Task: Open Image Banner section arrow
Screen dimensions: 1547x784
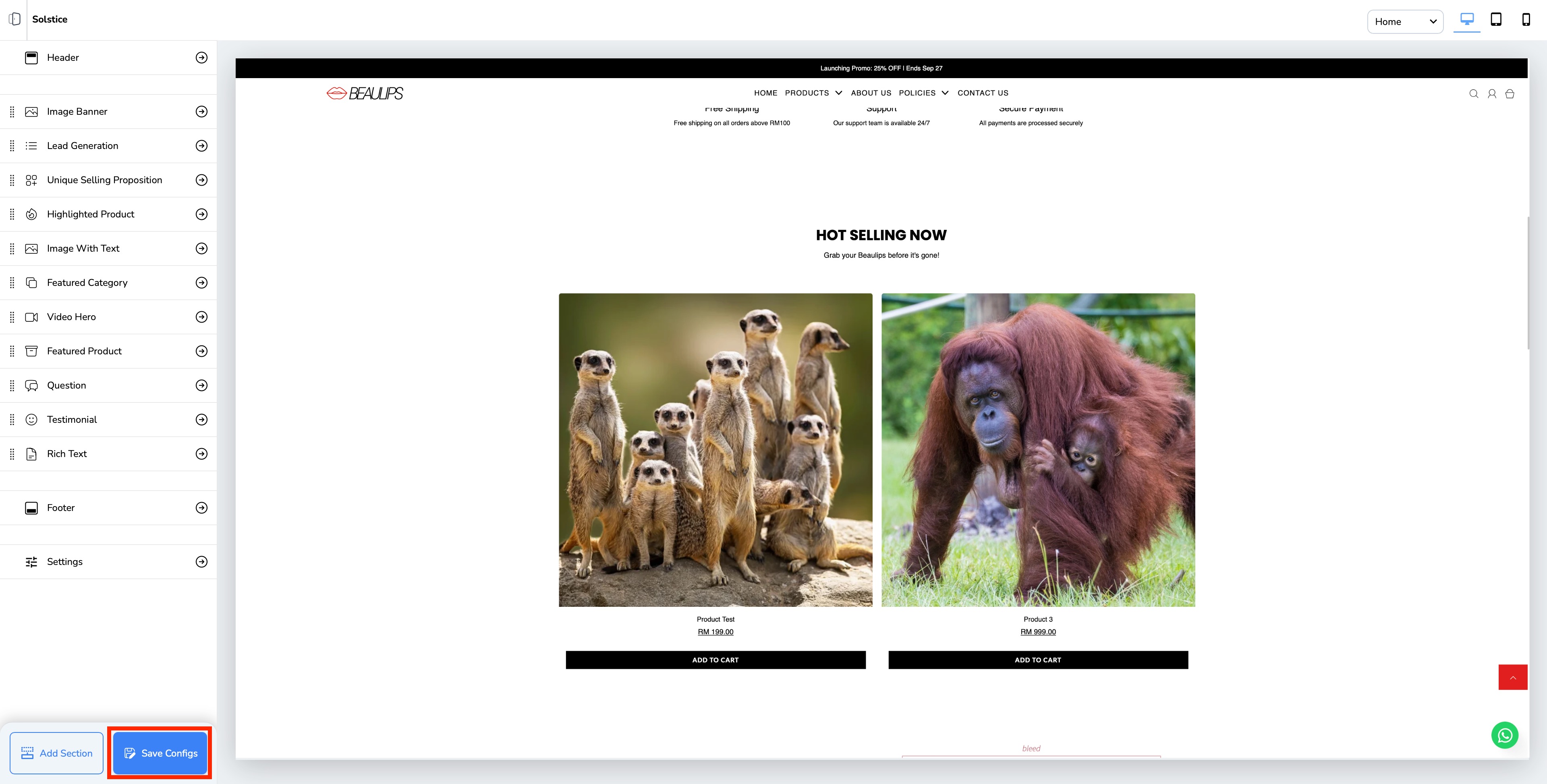Action: coord(202,112)
